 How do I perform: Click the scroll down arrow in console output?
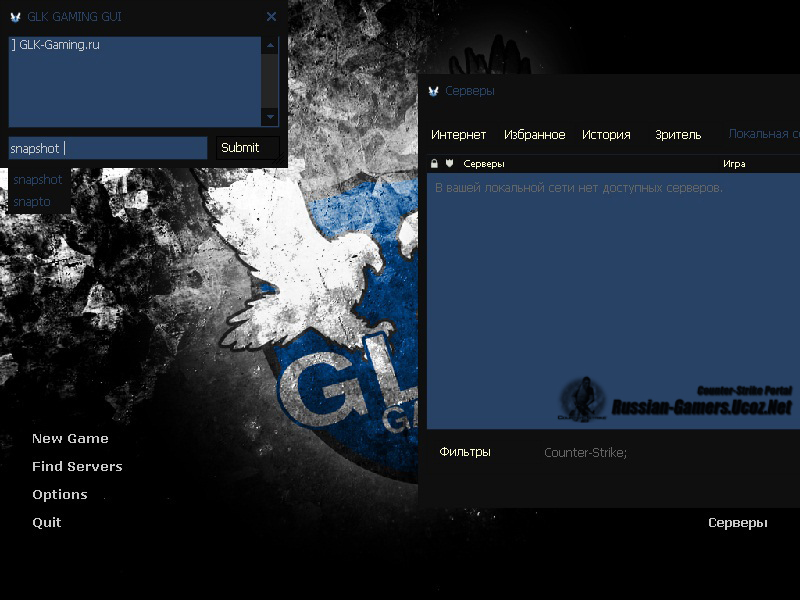click(270, 117)
